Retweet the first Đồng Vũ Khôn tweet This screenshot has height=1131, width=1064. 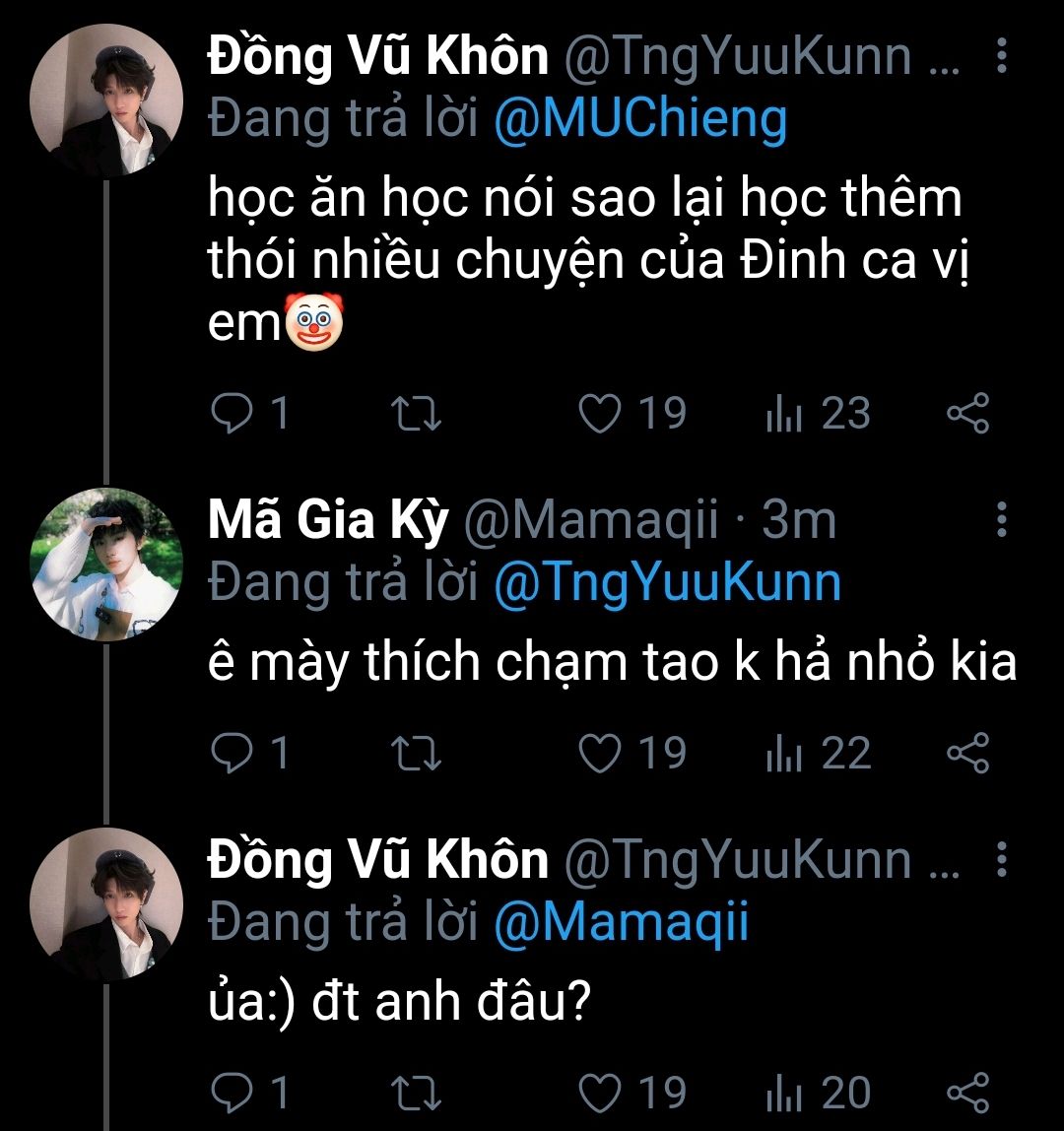[x=417, y=414]
